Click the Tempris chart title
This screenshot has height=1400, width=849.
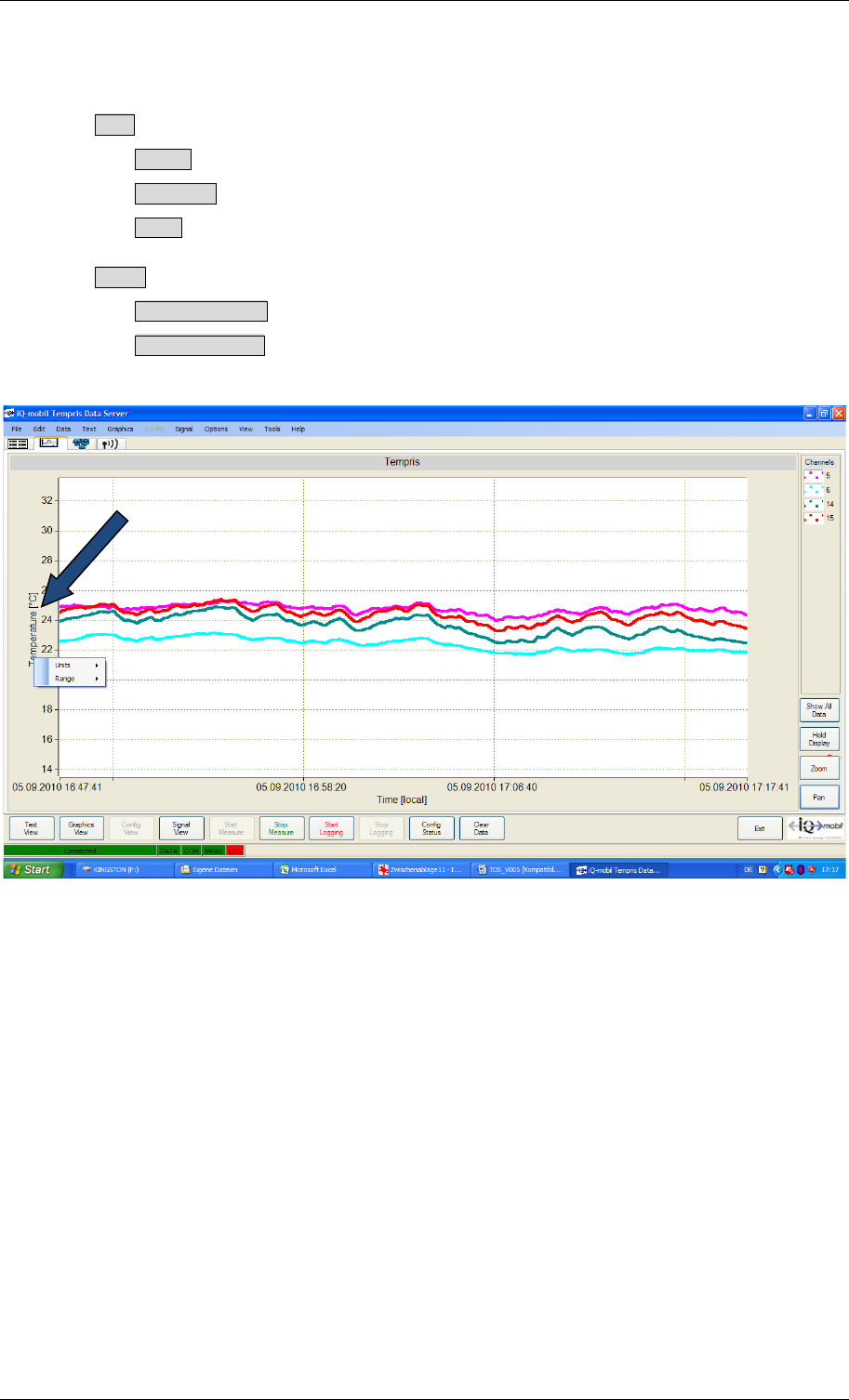(402, 462)
